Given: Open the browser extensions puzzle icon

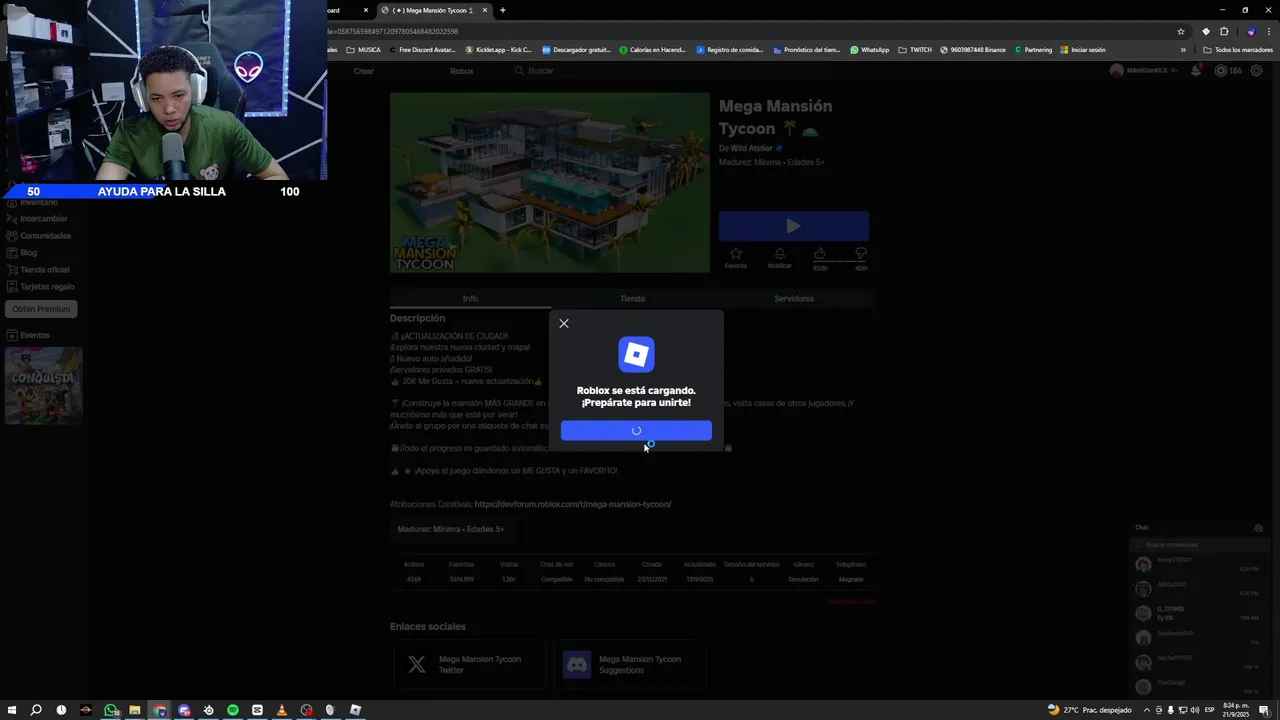Looking at the screenshot, I should pyautogui.click(x=1224, y=31).
